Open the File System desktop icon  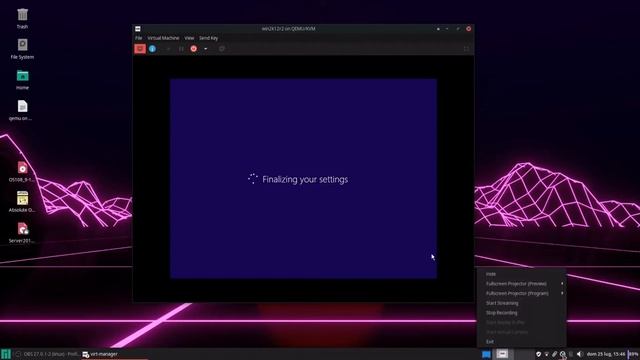point(22,49)
